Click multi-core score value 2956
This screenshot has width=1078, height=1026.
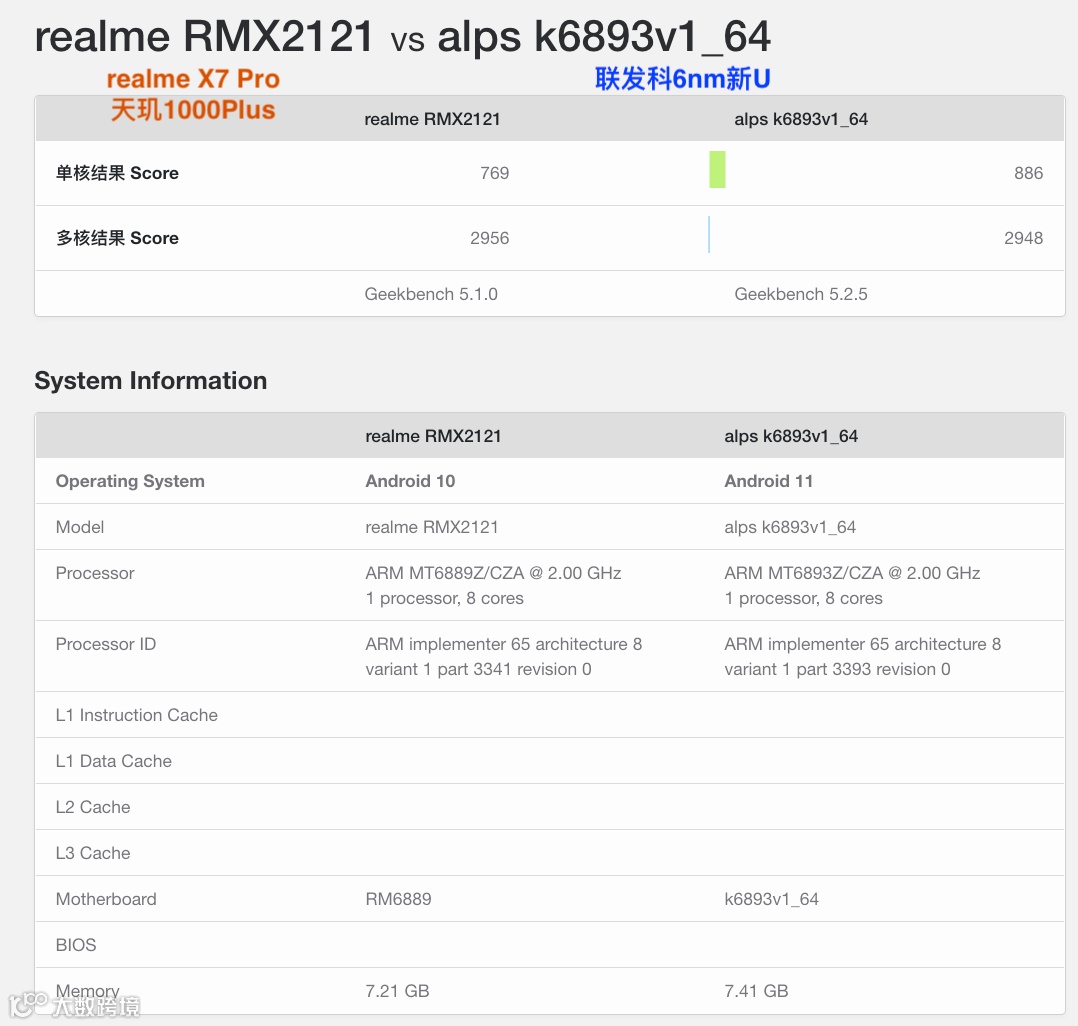[x=490, y=238]
